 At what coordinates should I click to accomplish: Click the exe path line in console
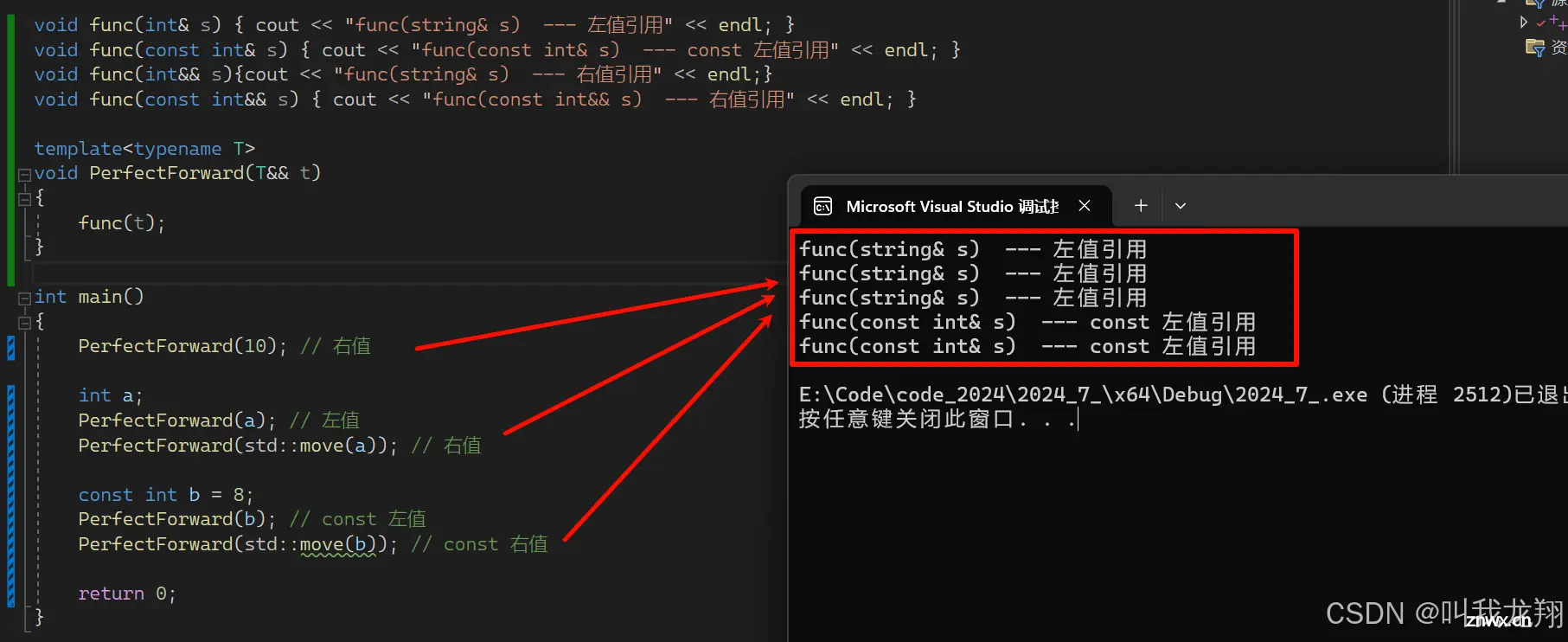coord(1182,395)
